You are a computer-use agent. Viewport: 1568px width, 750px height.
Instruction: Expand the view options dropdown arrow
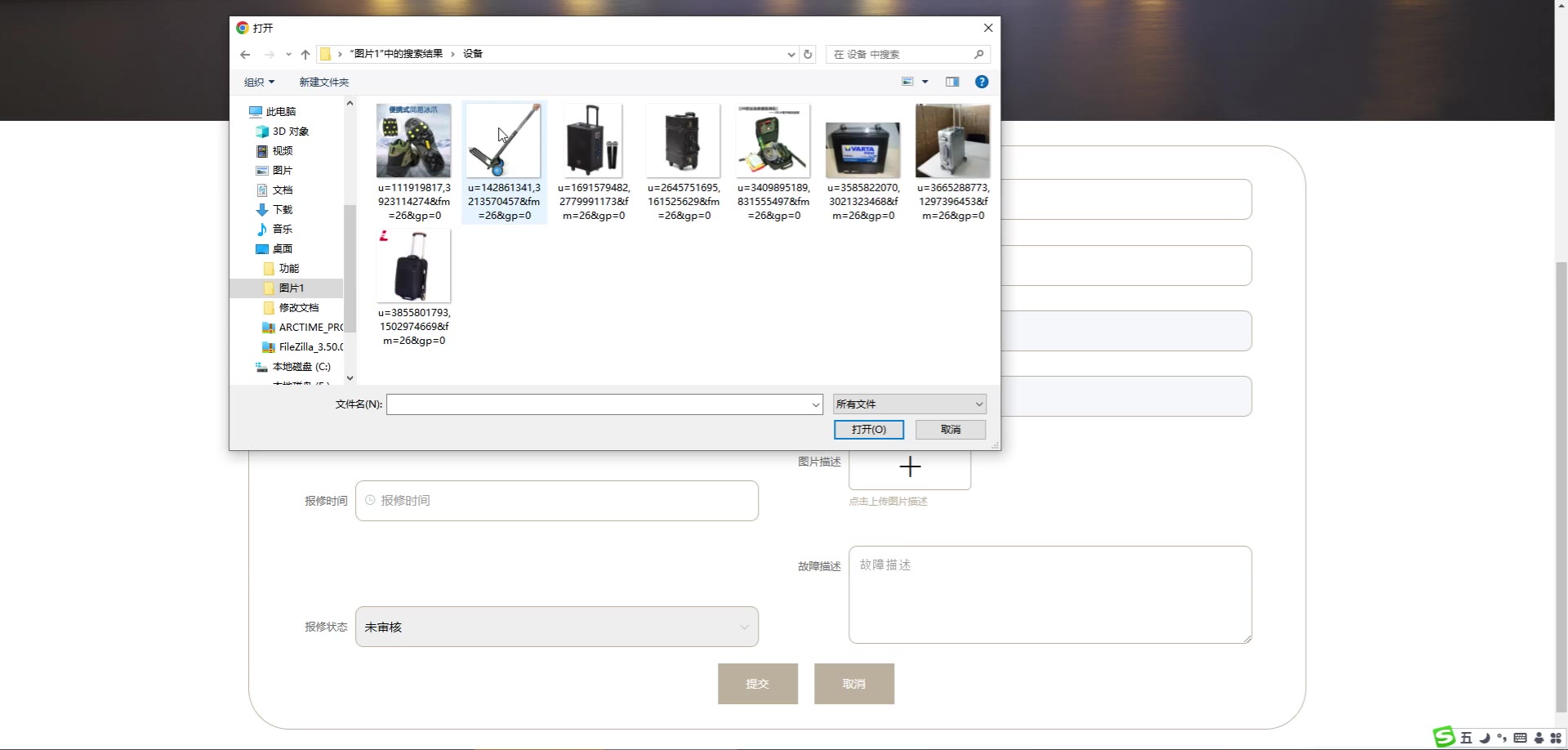pos(925,82)
